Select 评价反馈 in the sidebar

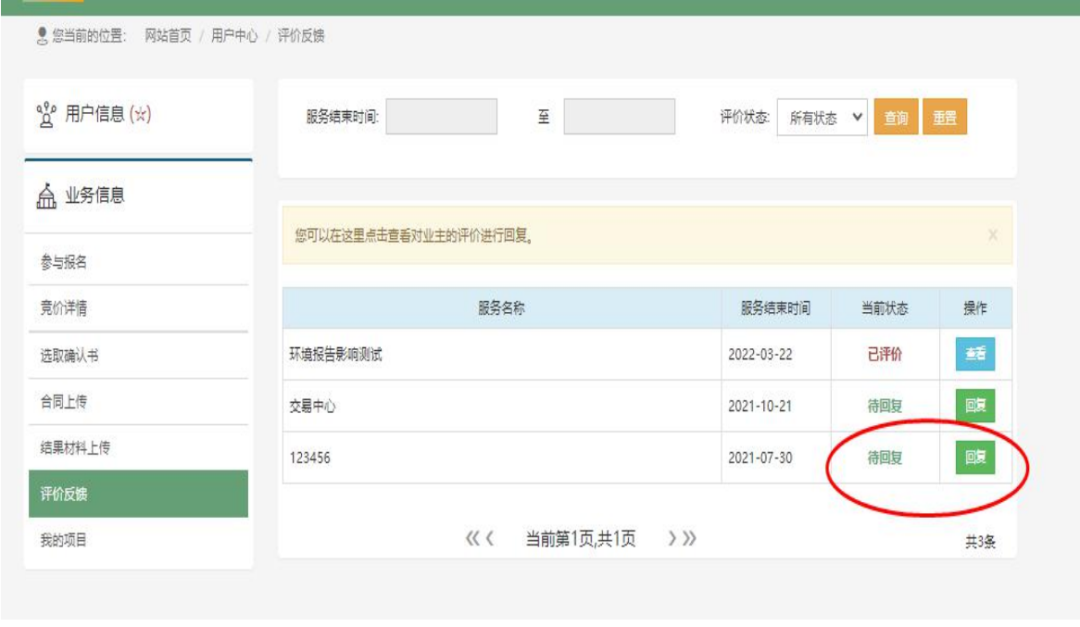tap(138, 494)
